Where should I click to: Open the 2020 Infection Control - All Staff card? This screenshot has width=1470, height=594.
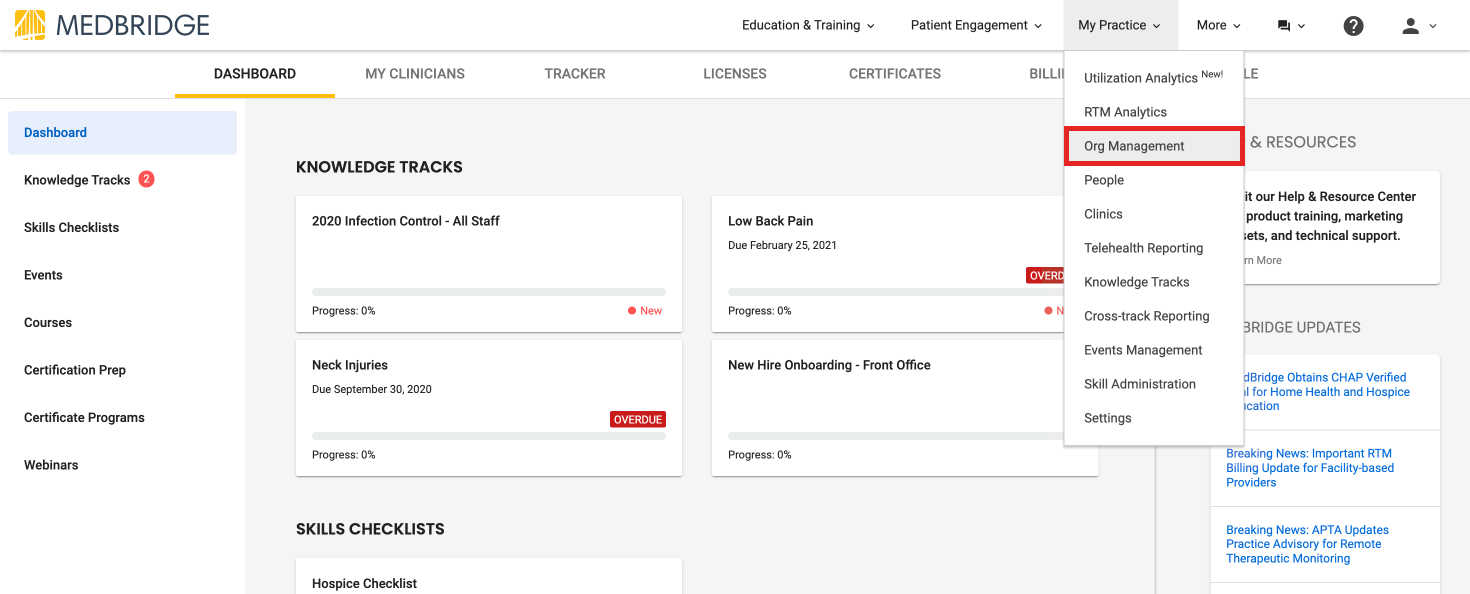tap(489, 264)
